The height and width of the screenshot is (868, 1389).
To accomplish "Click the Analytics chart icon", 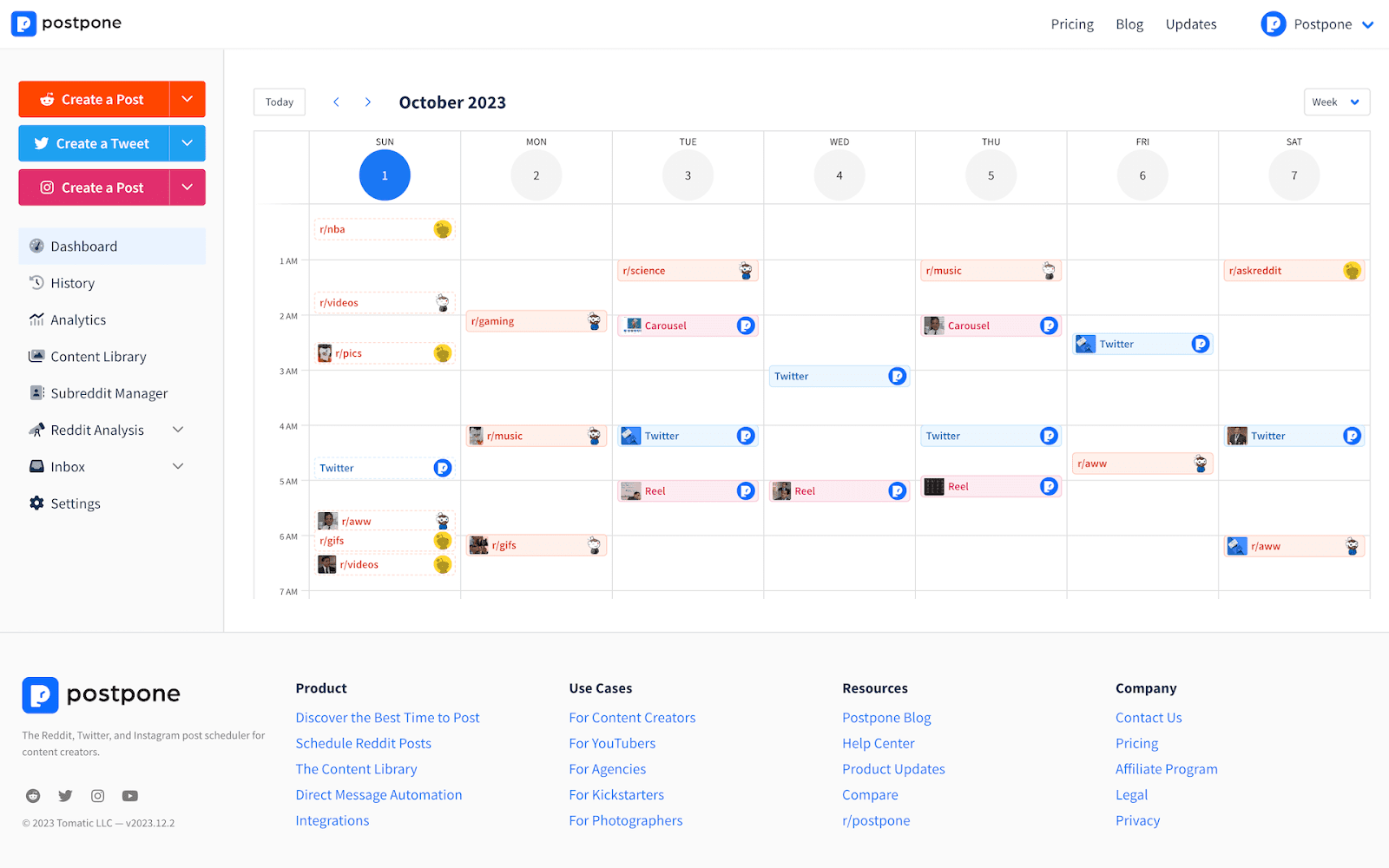I will [x=36, y=319].
